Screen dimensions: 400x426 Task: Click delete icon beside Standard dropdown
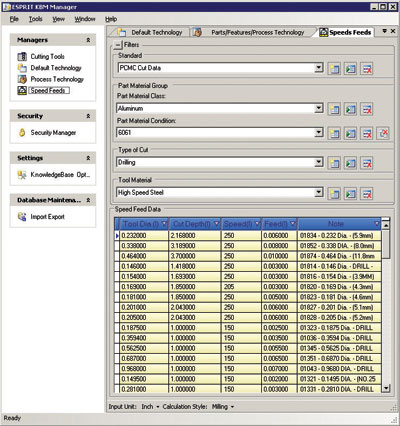[x=367, y=69]
